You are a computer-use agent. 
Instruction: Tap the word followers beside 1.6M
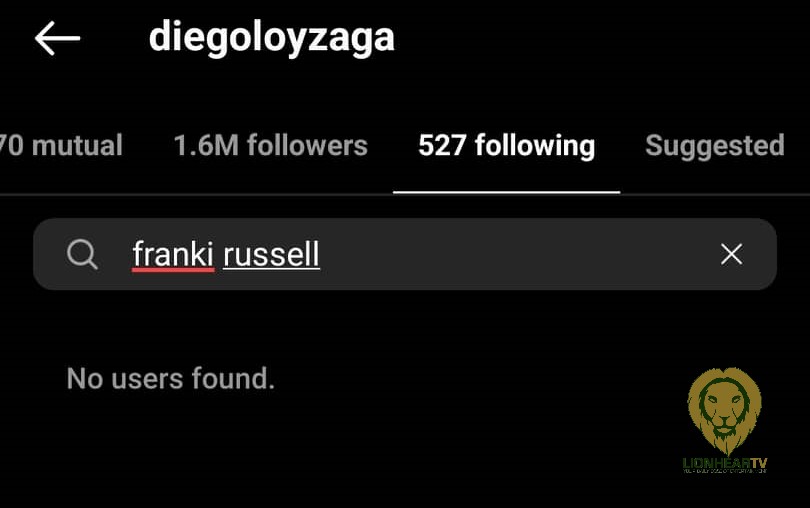pyautogui.click(x=307, y=145)
